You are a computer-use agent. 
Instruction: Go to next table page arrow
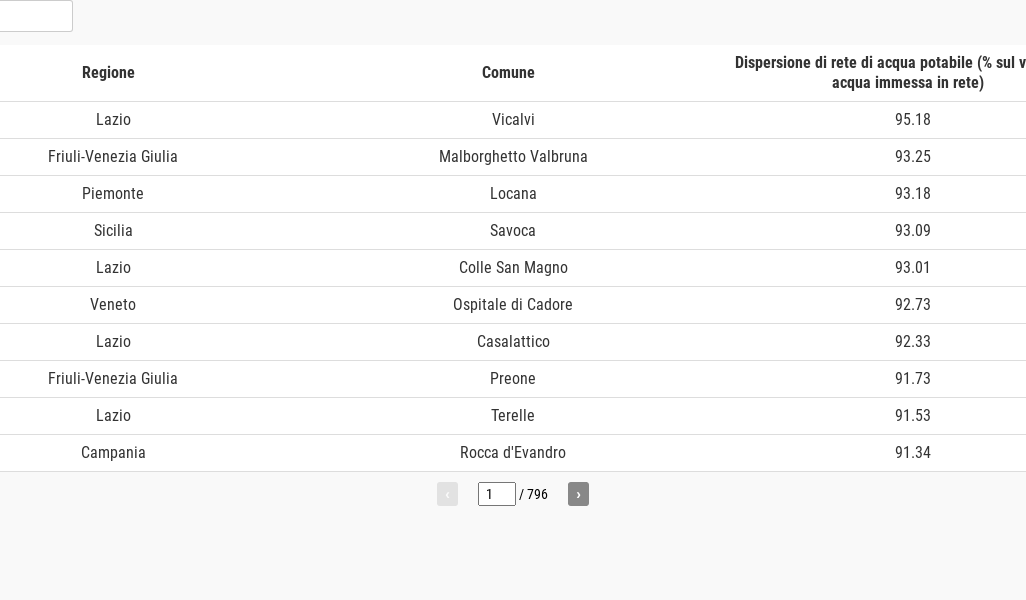tap(578, 494)
